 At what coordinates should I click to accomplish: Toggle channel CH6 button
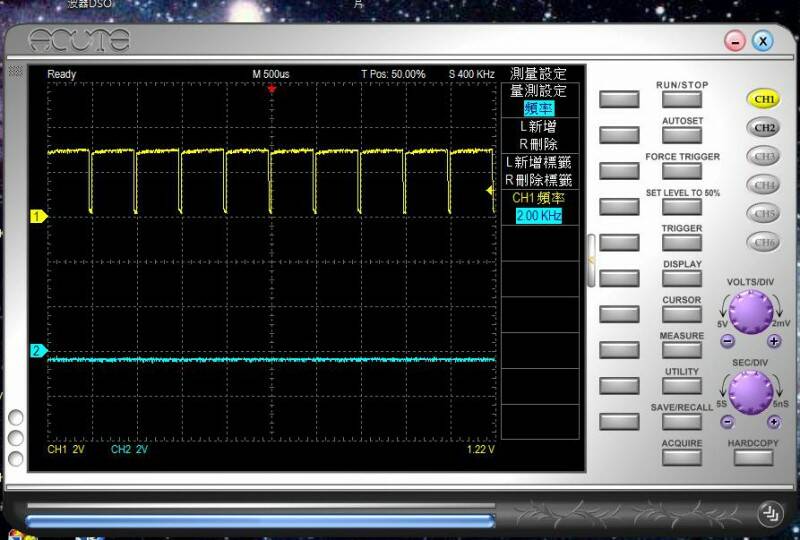764,242
